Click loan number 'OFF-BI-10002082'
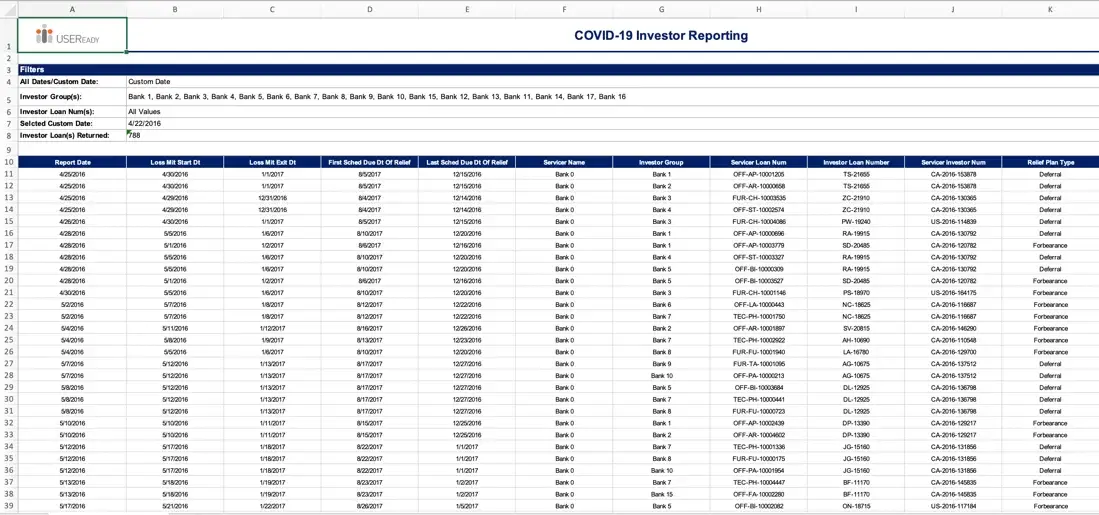 (758, 506)
